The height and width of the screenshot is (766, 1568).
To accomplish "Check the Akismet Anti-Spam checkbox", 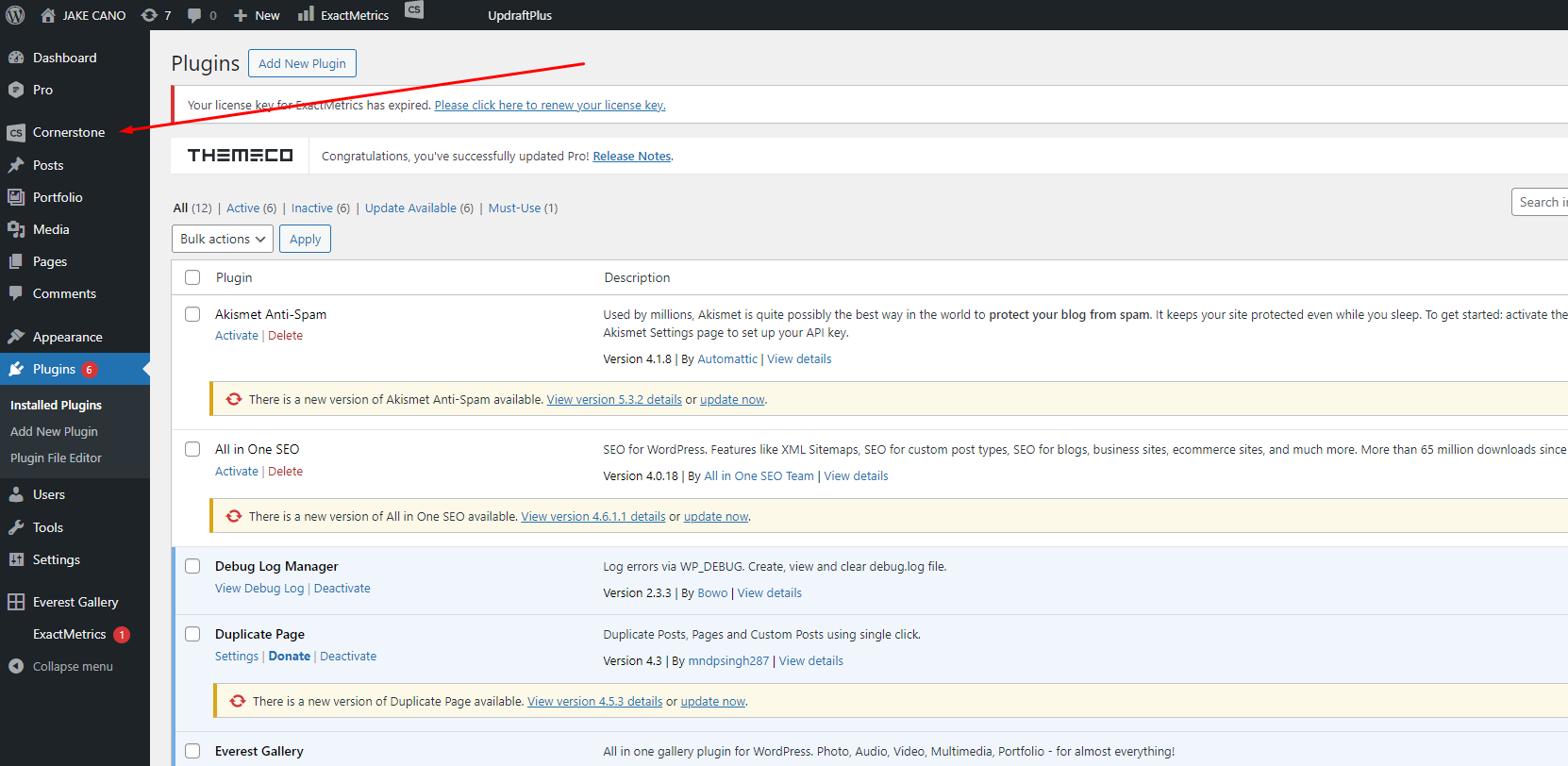I will (x=192, y=314).
